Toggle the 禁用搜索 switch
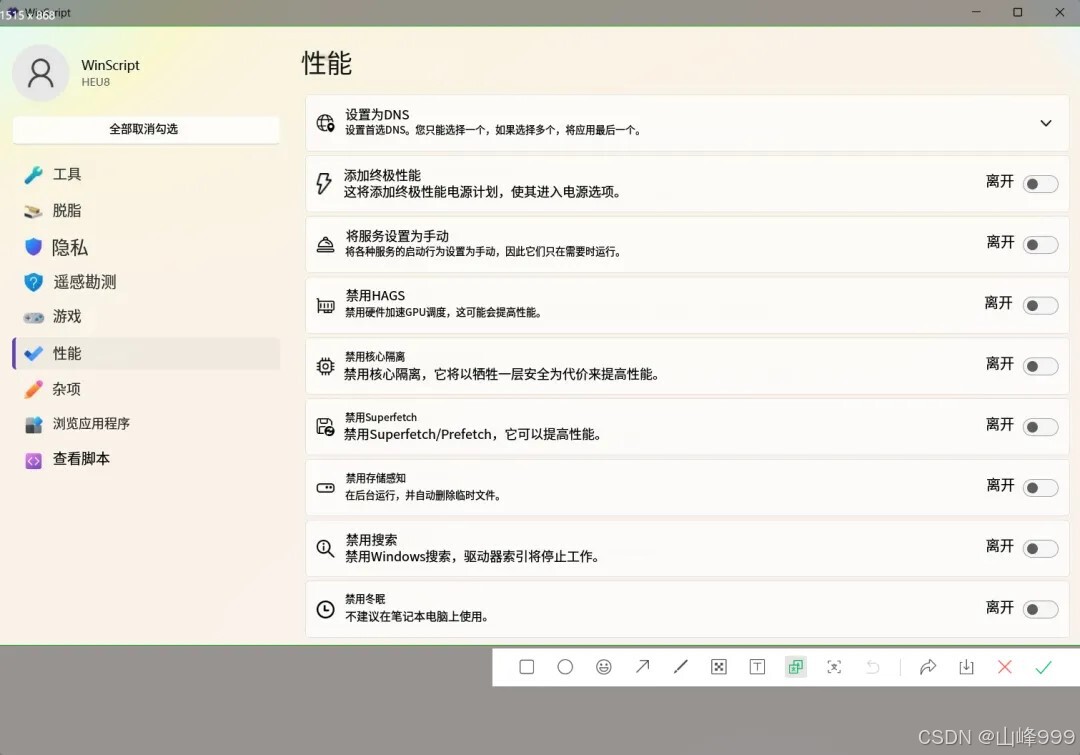 1040,548
